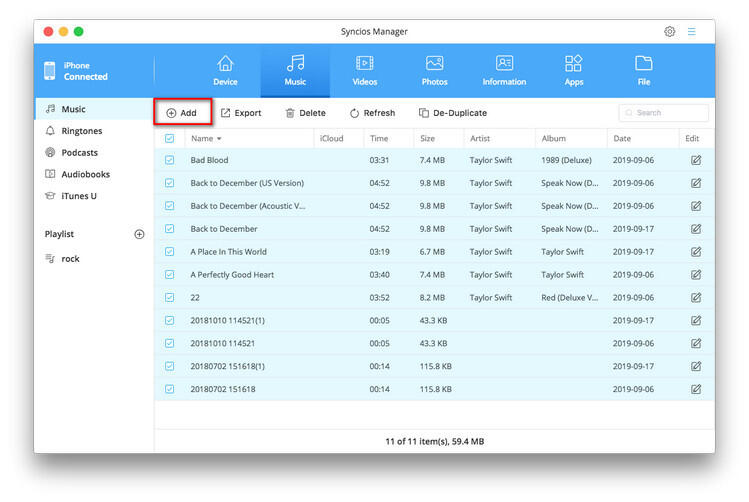Switch to the Music tab
This screenshot has height=502, width=749.
[x=295, y=71]
